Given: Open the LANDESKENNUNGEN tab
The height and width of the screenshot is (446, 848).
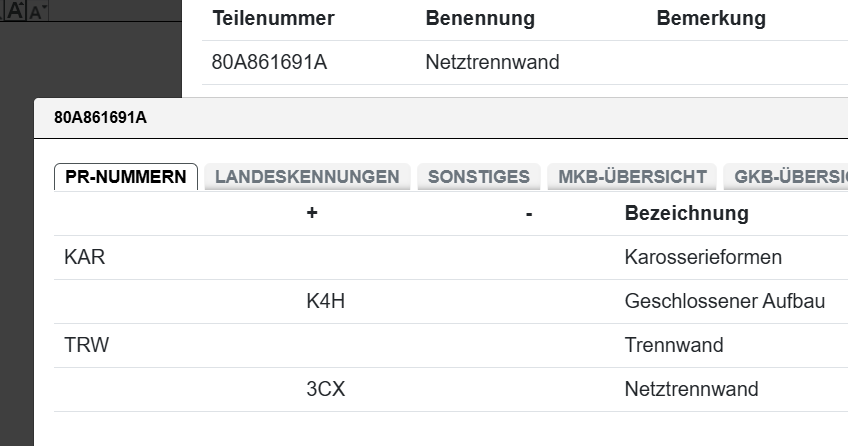Looking at the screenshot, I should pyautogui.click(x=307, y=177).
